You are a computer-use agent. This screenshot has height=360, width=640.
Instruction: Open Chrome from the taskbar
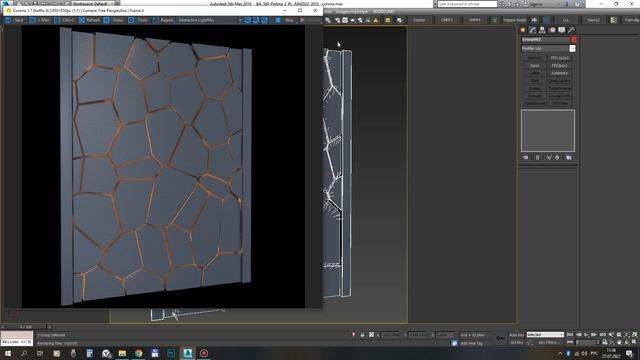[x=138, y=353]
